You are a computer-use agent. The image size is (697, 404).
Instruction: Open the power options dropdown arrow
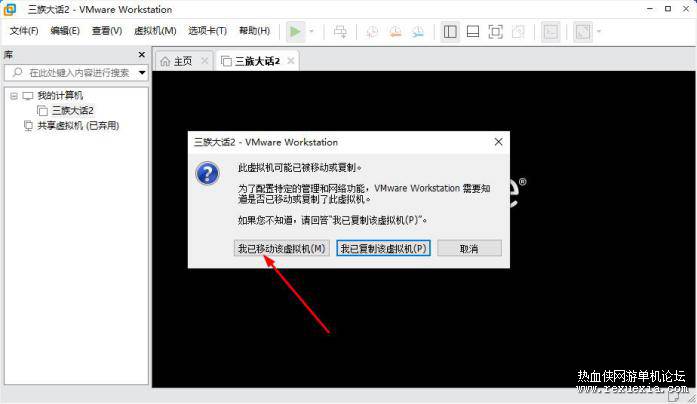click(x=311, y=32)
